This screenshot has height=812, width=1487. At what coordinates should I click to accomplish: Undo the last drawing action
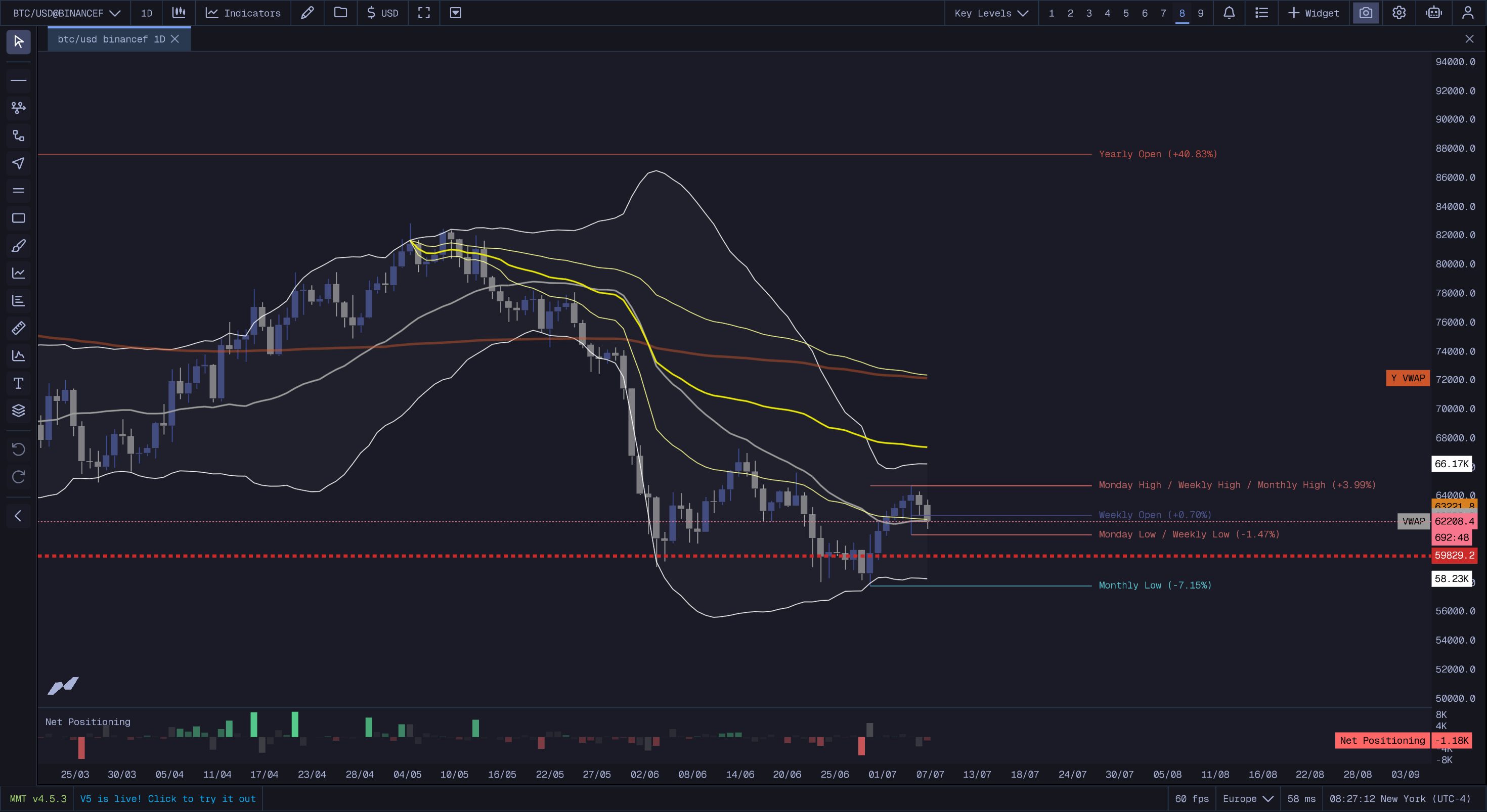(19, 449)
